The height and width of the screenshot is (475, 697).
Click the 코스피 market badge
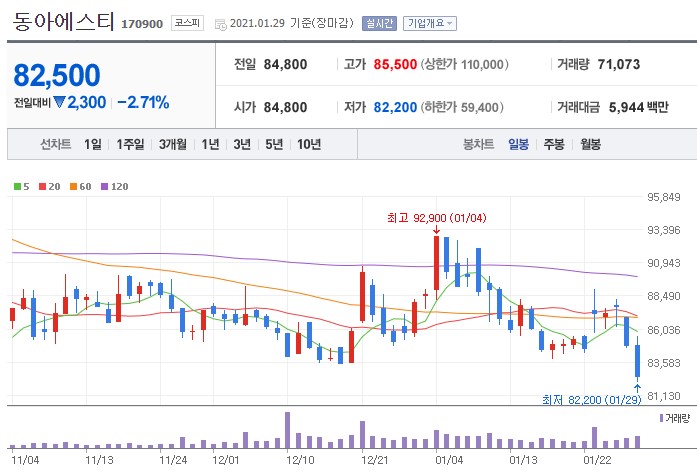point(187,23)
